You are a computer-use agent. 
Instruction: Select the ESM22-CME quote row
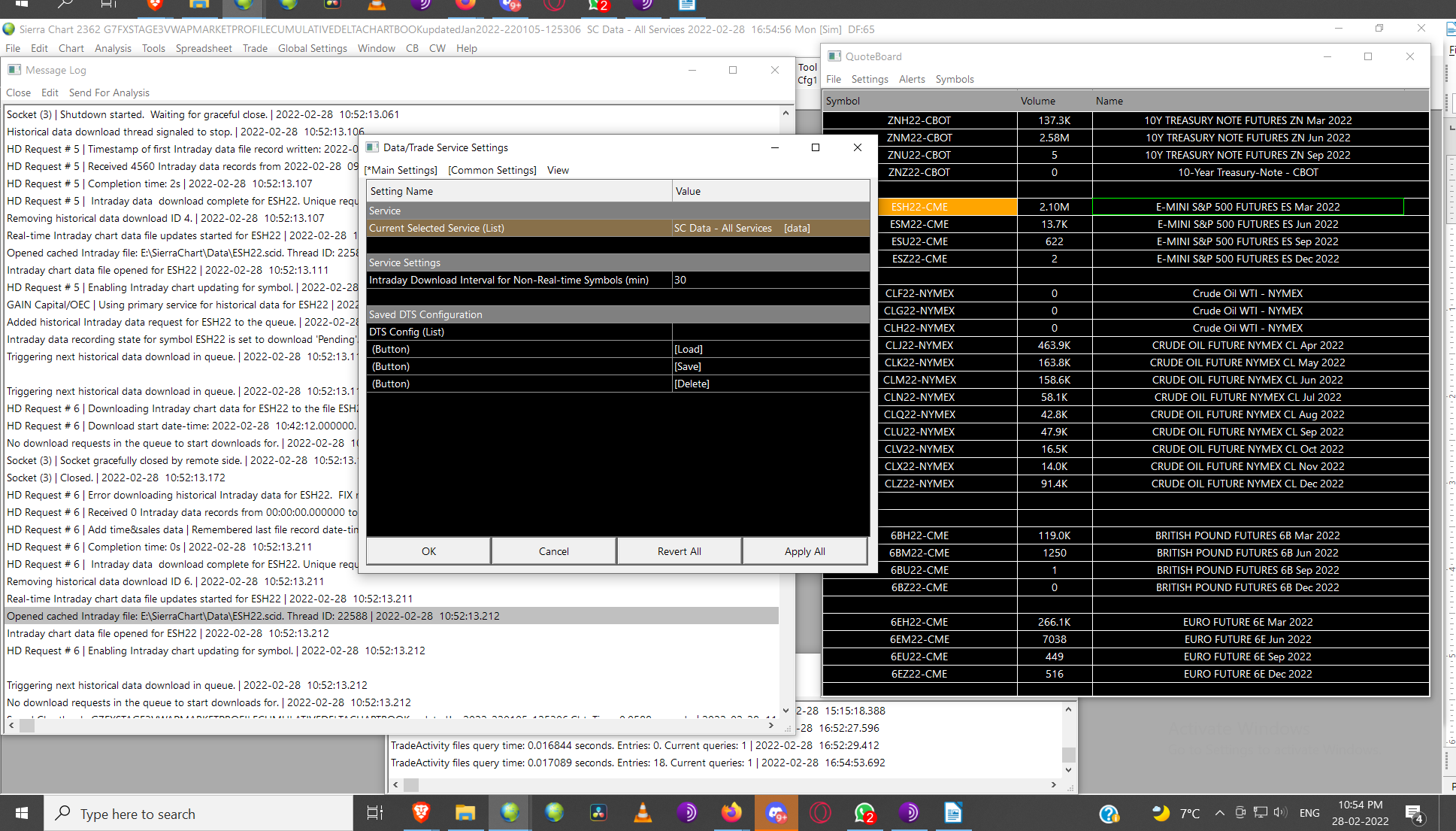[919, 224]
